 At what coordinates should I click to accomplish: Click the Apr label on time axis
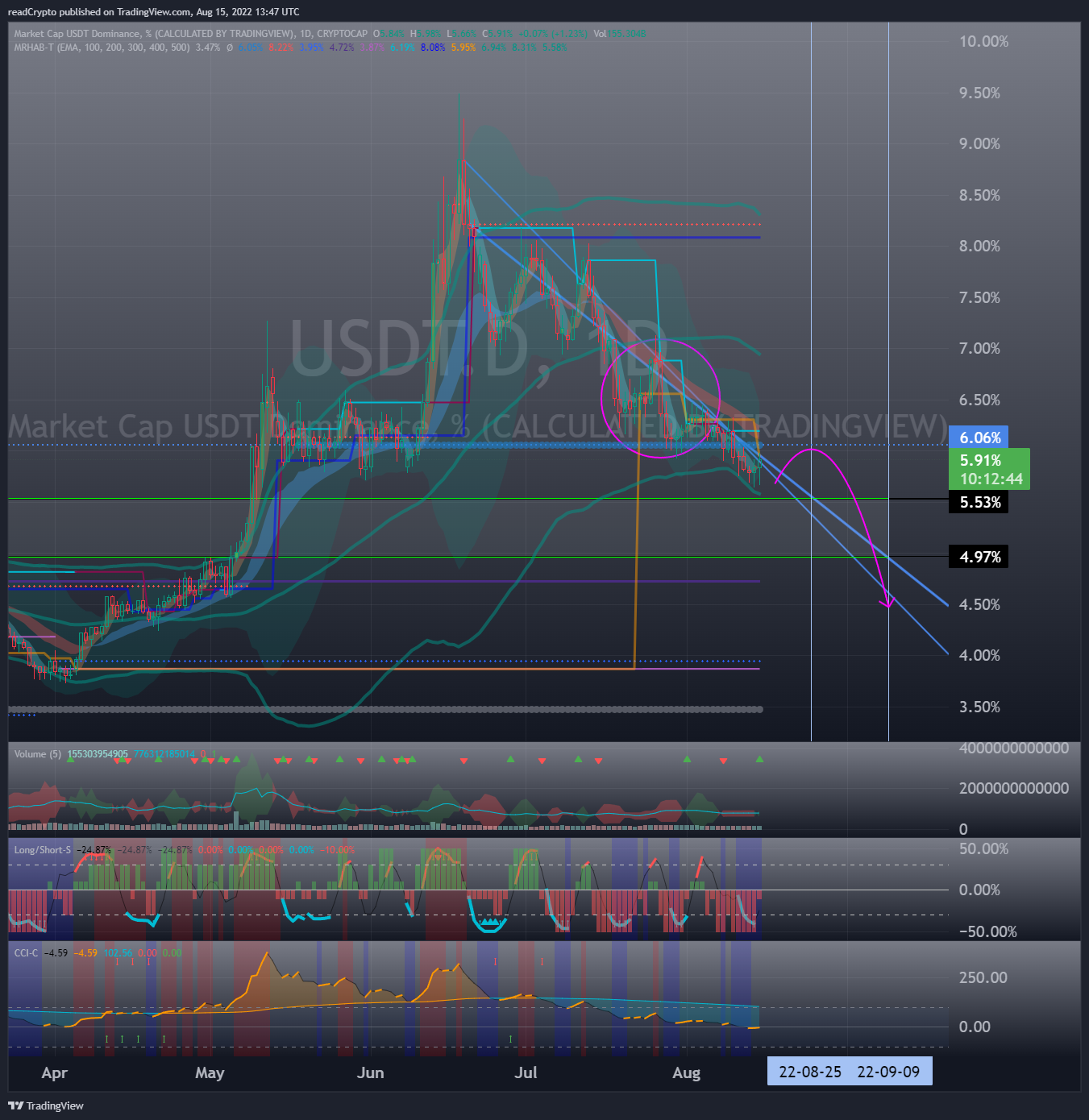[54, 1072]
